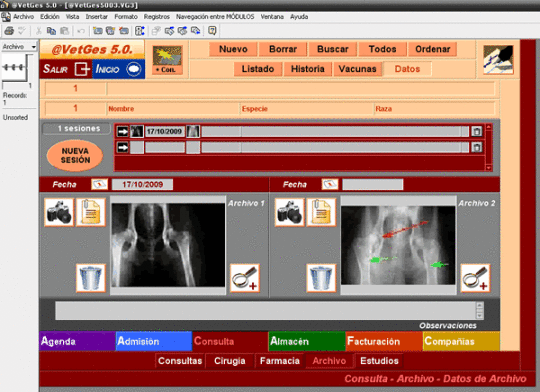The width and height of the screenshot is (540, 392).
Task: Open the Vista menu
Action: 72,17
